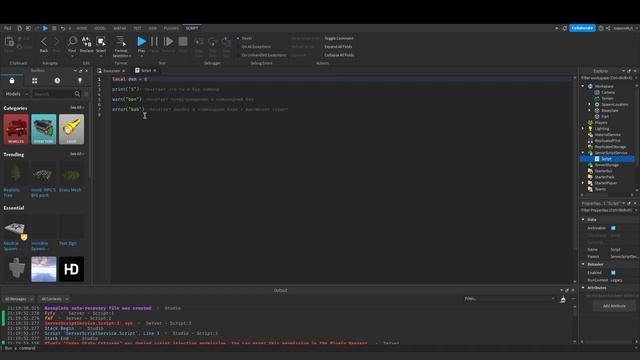Expand the StarterPlayer tree node
Screen dimensions: 640x360
pos(583,183)
